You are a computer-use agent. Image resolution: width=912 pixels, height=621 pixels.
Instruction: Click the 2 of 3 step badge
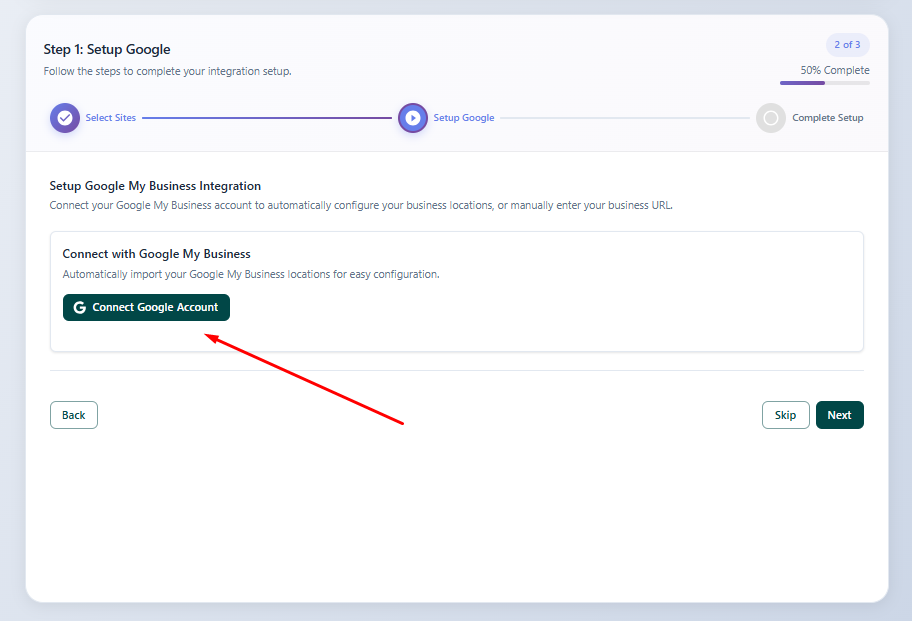point(847,45)
